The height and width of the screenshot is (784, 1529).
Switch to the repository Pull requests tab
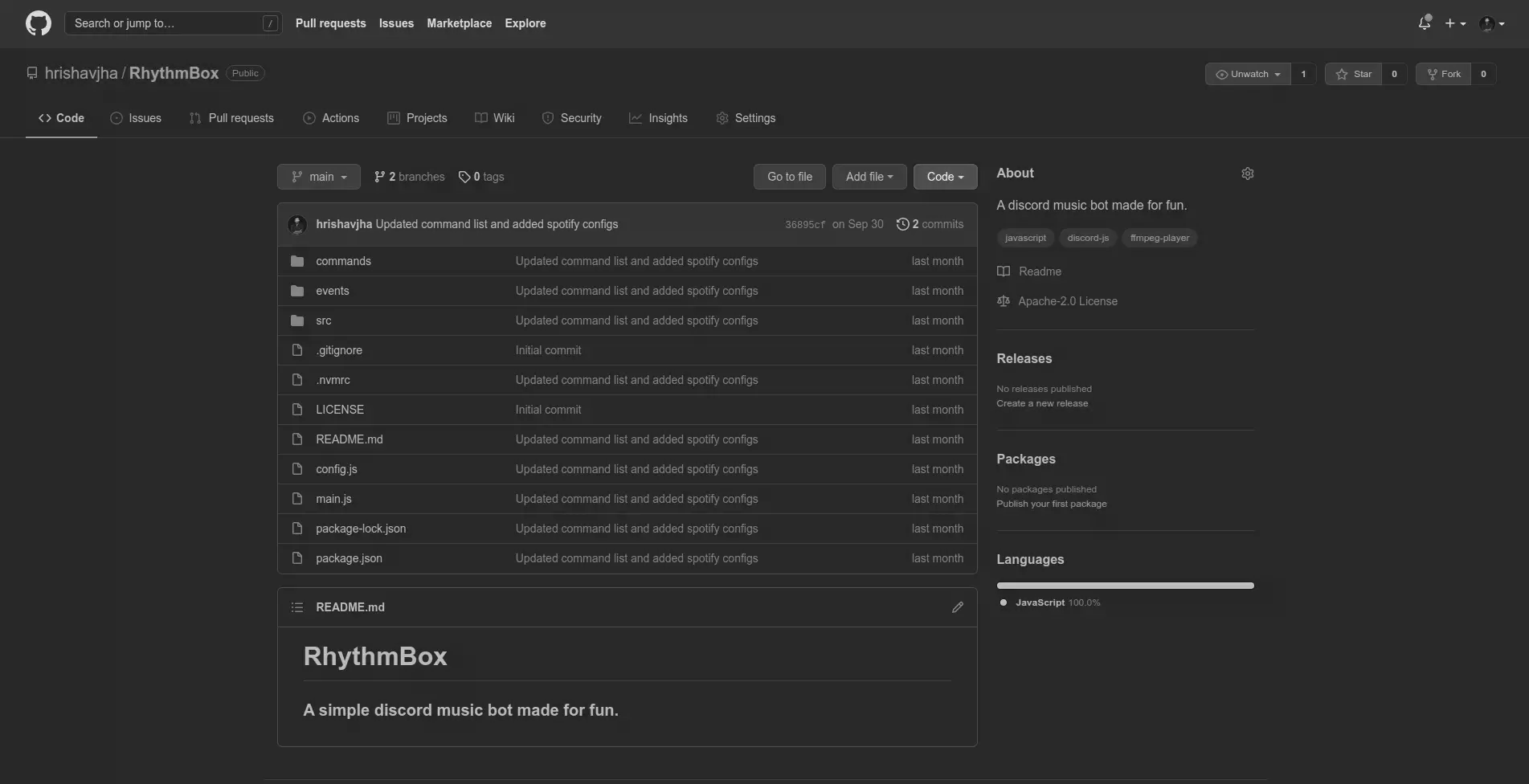click(x=231, y=118)
